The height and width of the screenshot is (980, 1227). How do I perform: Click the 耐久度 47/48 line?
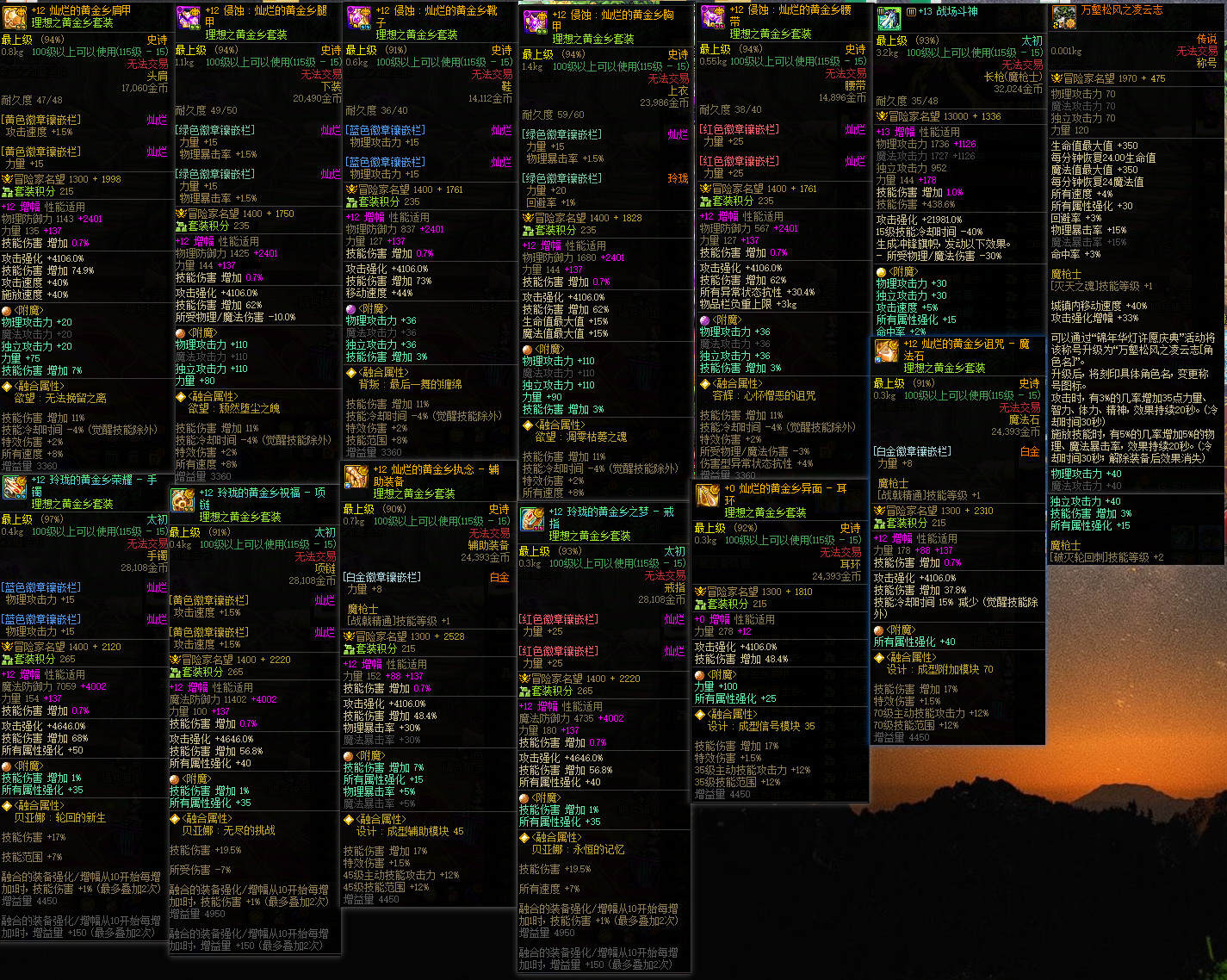point(32,101)
